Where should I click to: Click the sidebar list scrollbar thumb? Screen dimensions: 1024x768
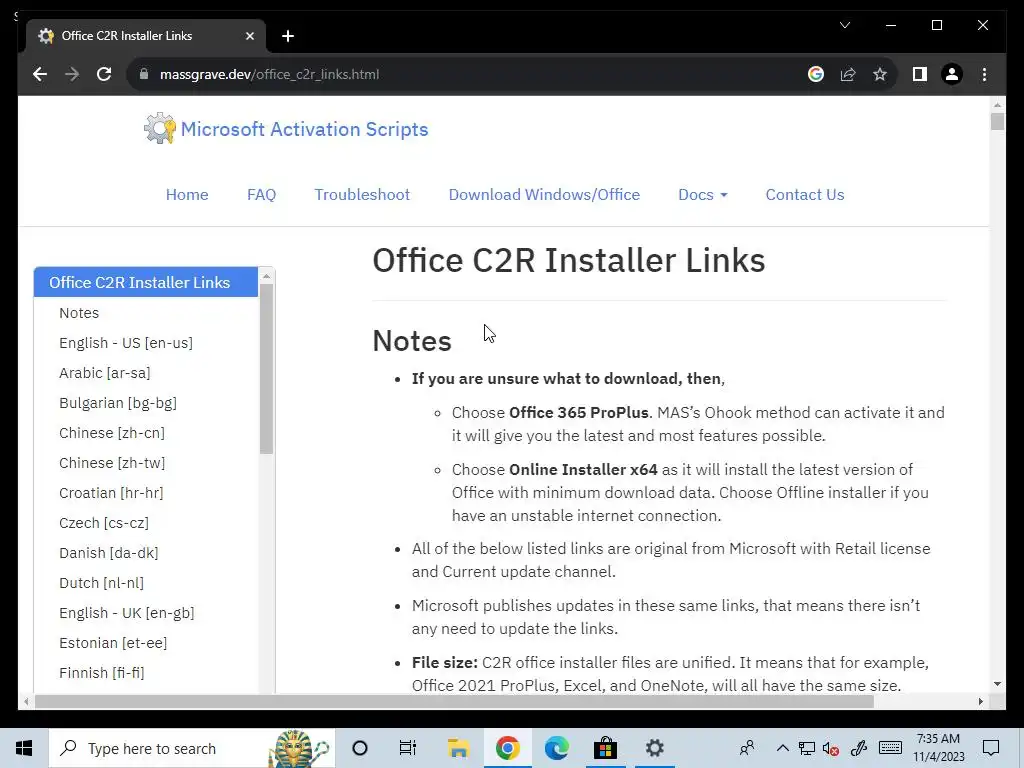266,368
